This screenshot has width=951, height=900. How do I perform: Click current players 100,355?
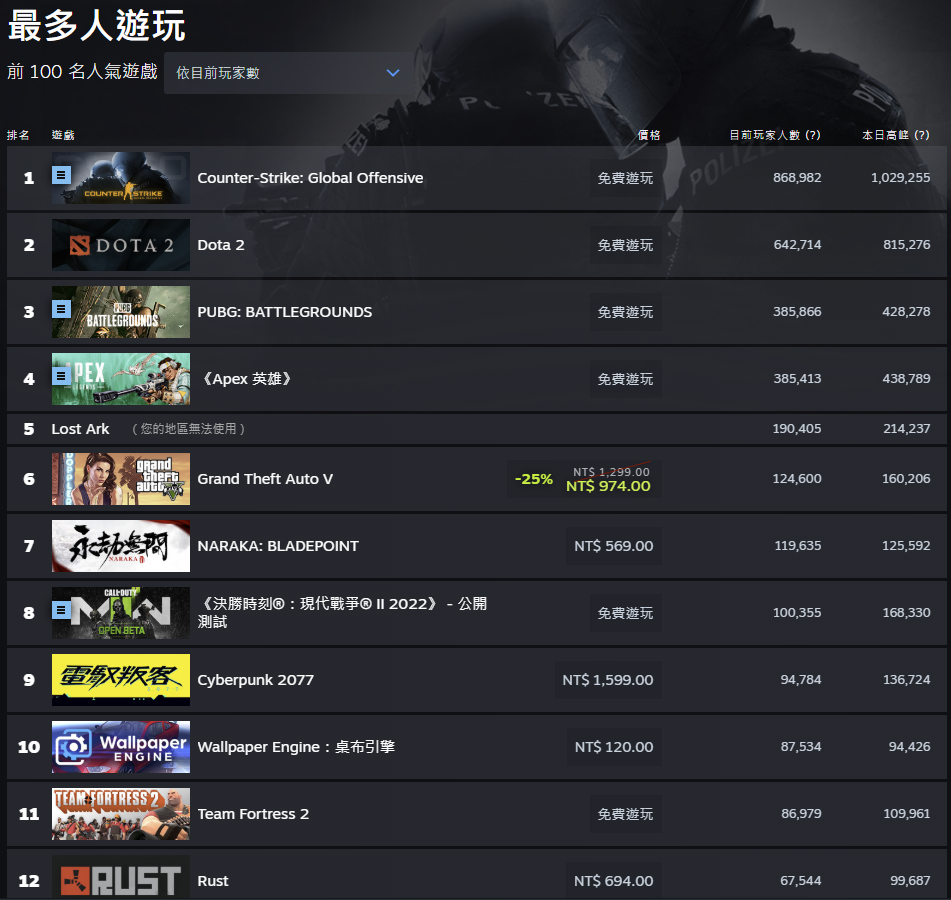coord(797,613)
